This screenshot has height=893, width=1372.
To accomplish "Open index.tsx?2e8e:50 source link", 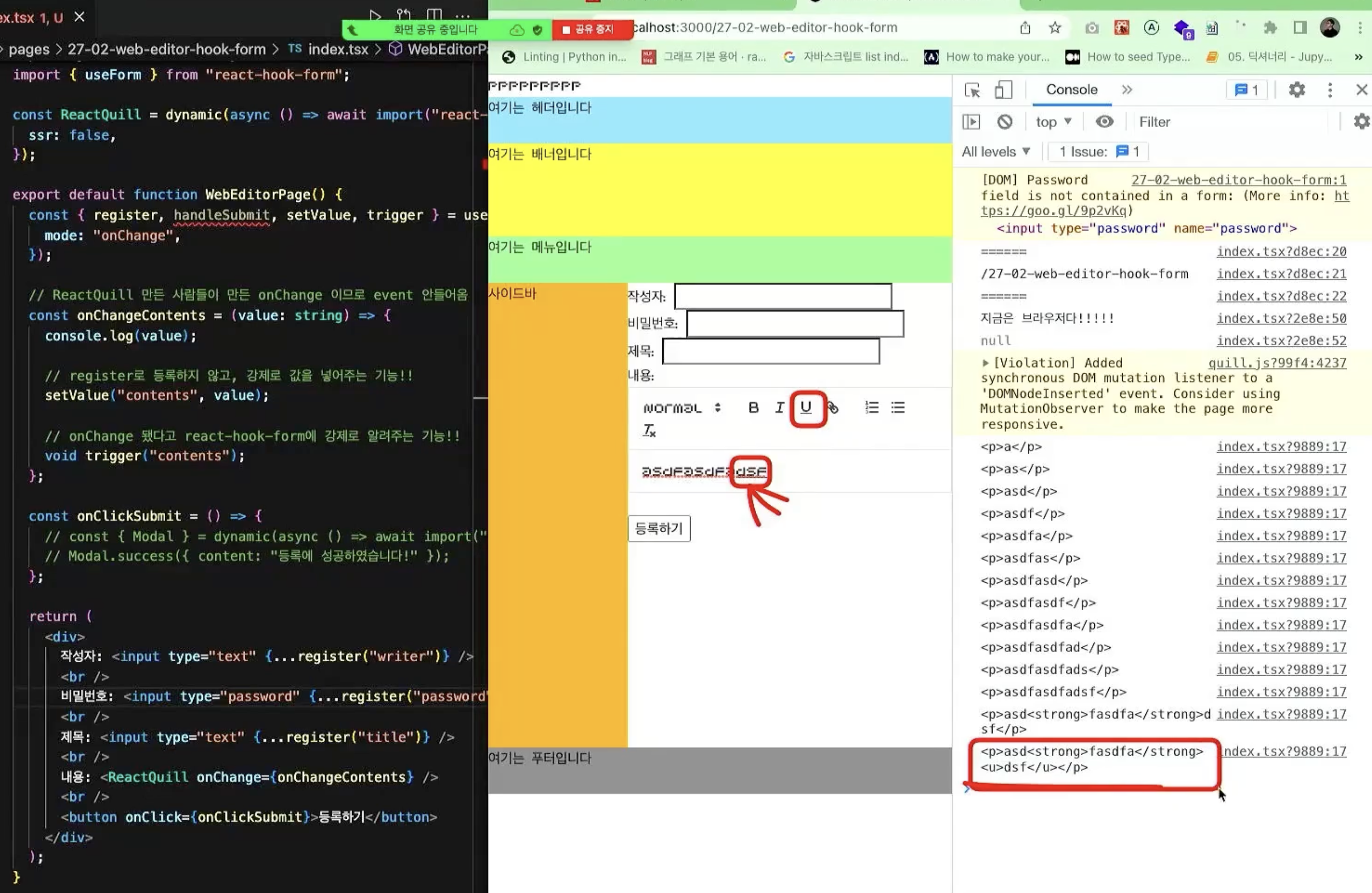I will 1281,318.
